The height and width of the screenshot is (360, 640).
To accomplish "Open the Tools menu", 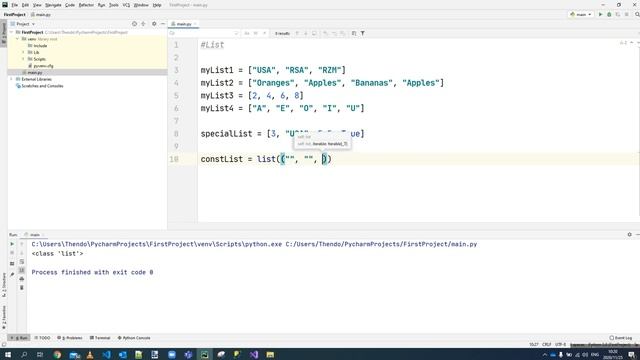I will point(114,5).
